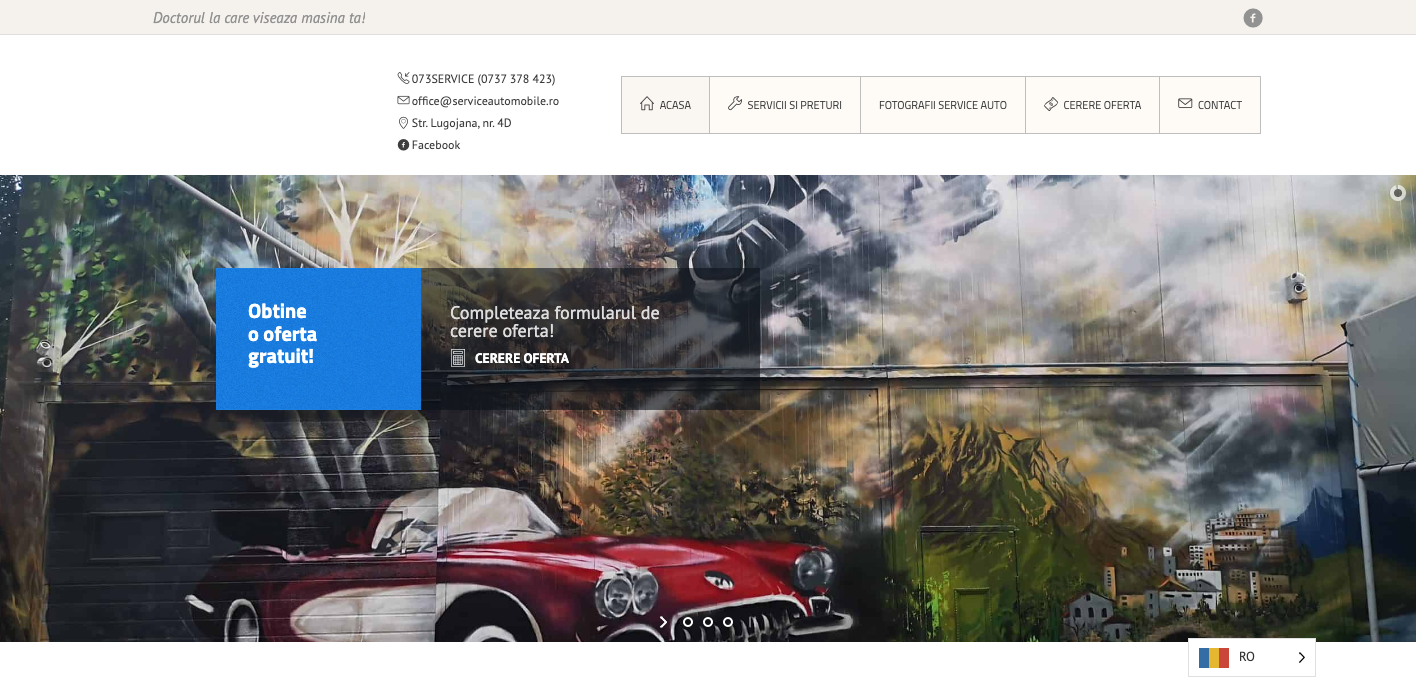Click the house icon on the ACASA menu item
Viewport: 1416px width, 677px height.
647,104
